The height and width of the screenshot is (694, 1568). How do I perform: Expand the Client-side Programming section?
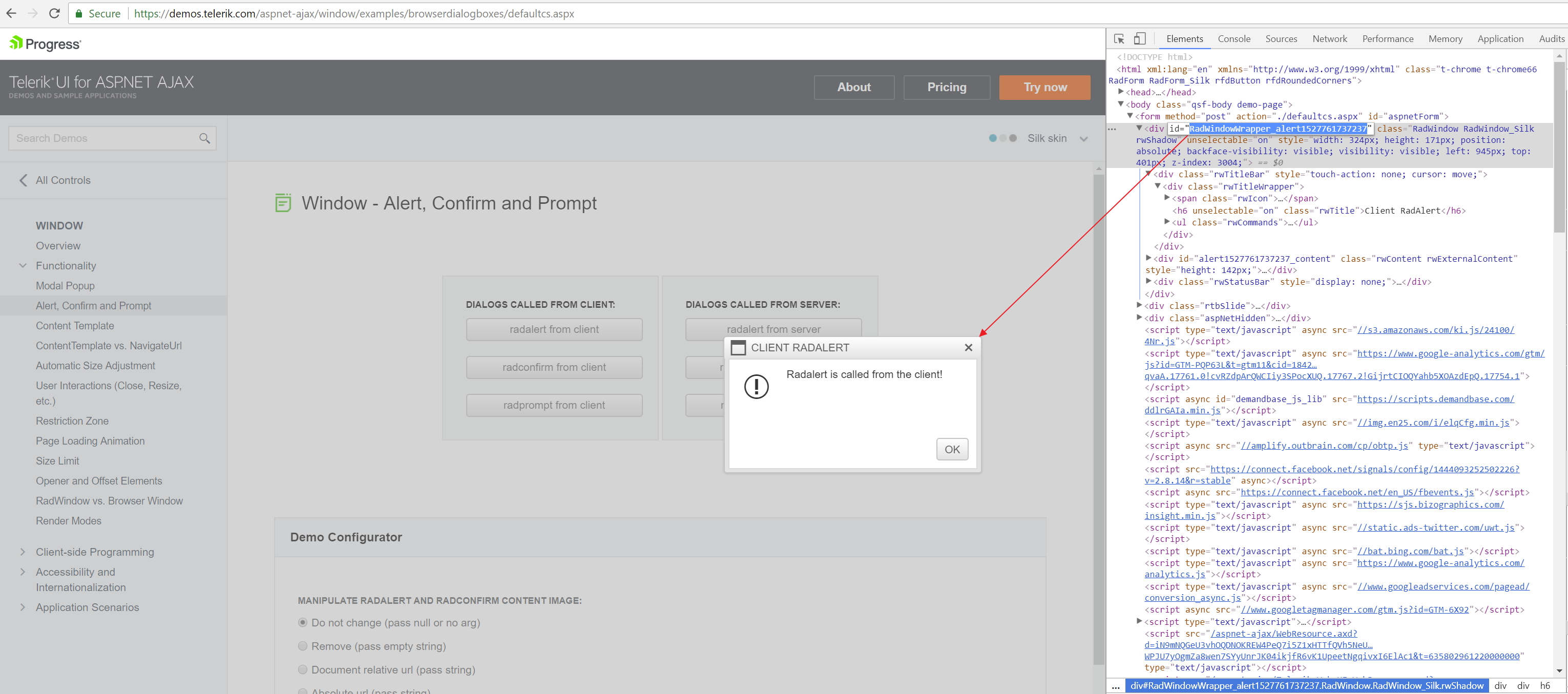pyautogui.click(x=23, y=552)
